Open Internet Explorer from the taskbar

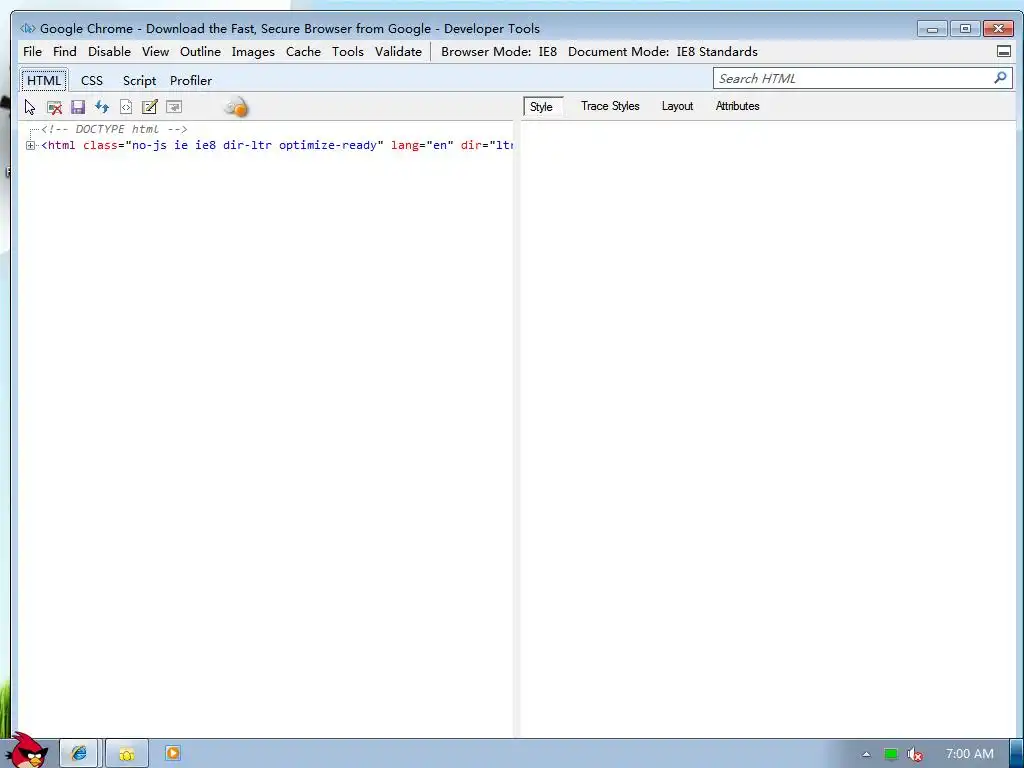click(x=79, y=753)
